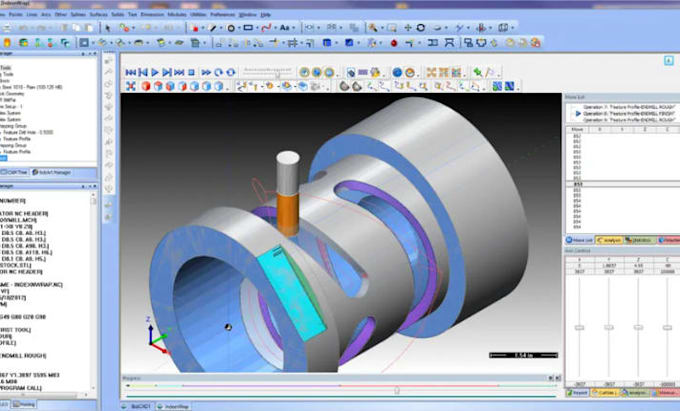680x411 pixels.
Task: Select the Aa text tool
Action: pos(284,28)
